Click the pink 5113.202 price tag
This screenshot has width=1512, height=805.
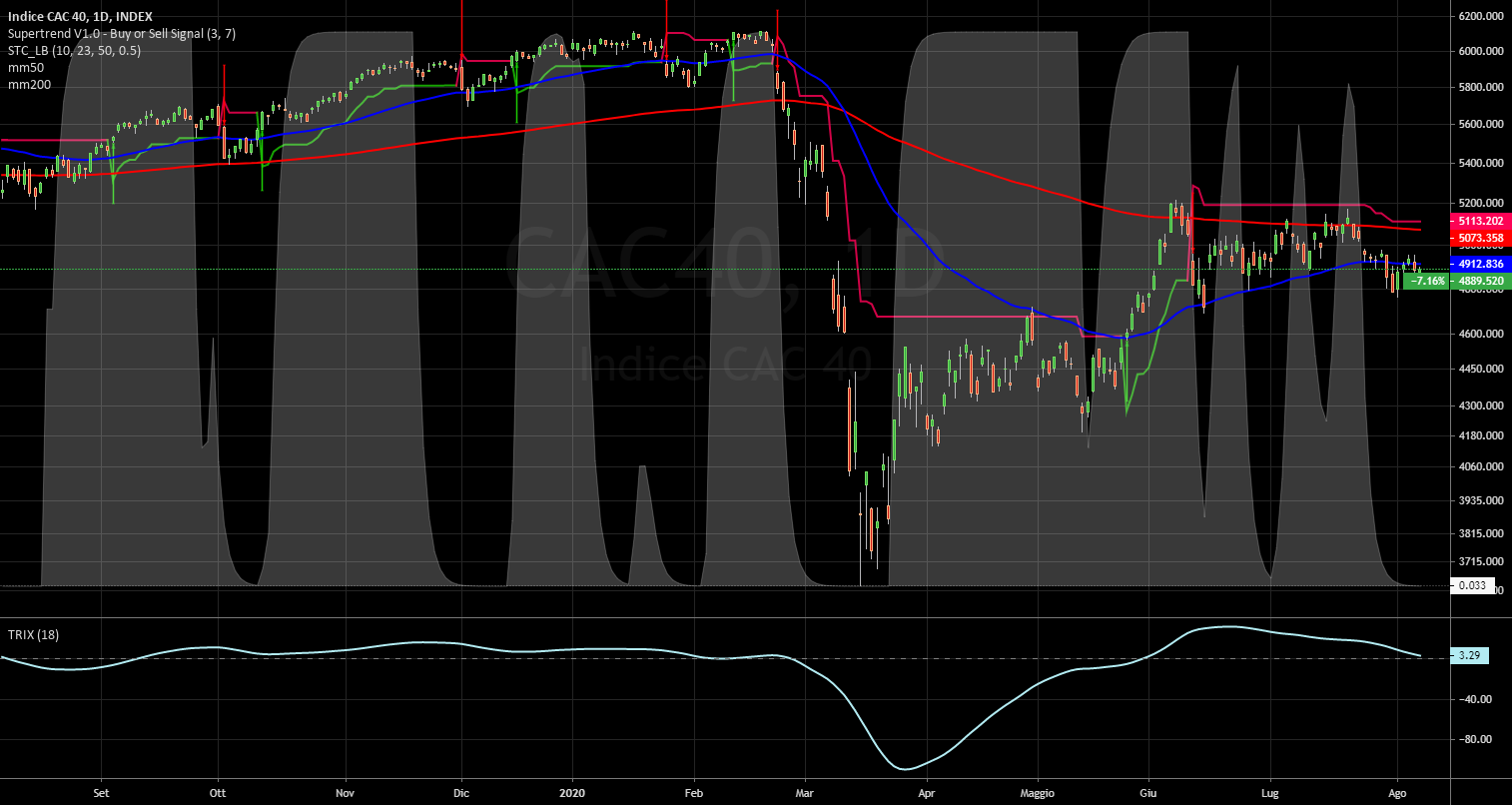coord(1480,221)
